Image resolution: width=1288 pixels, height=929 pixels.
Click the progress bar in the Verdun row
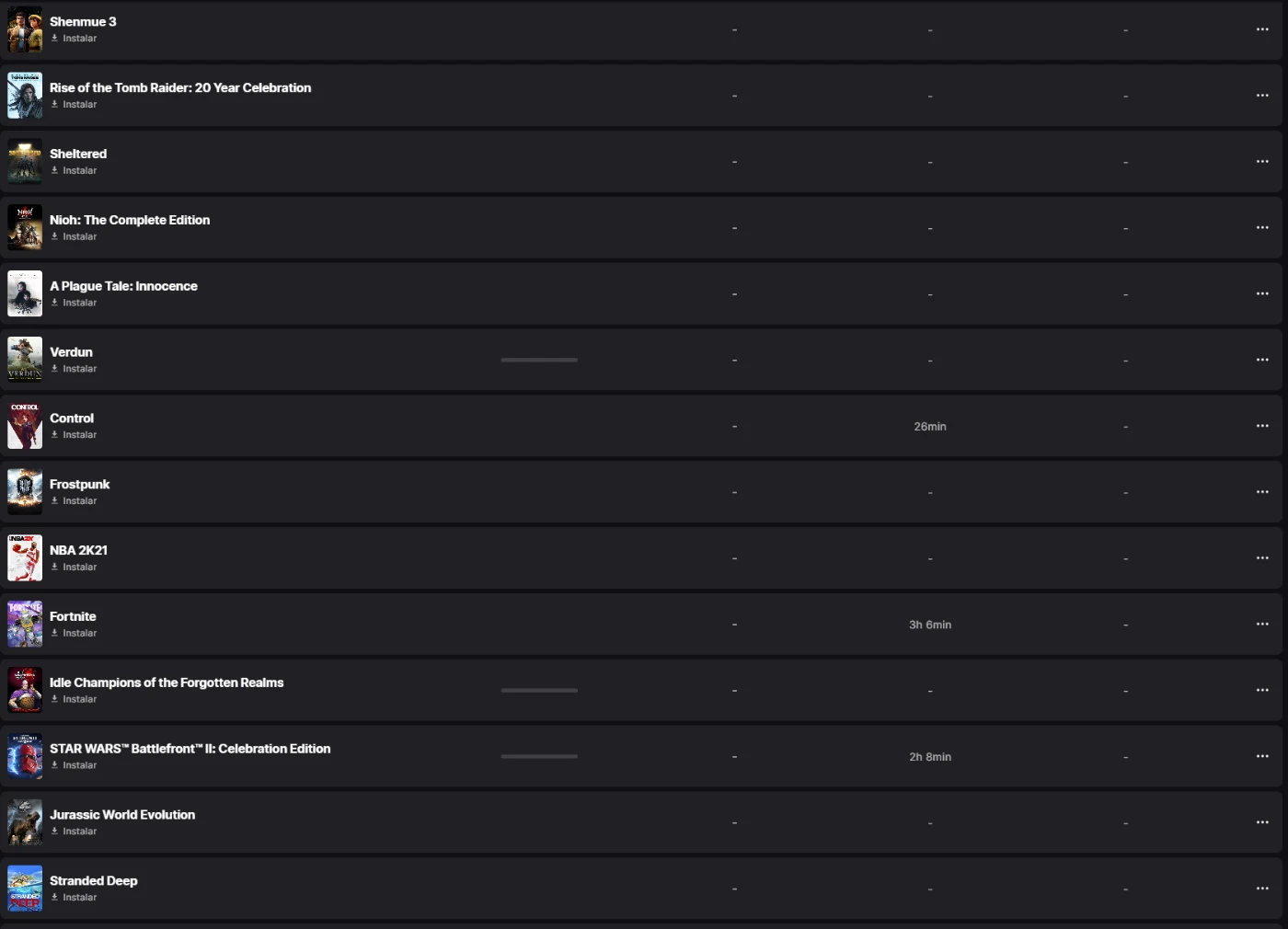tap(539, 360)
